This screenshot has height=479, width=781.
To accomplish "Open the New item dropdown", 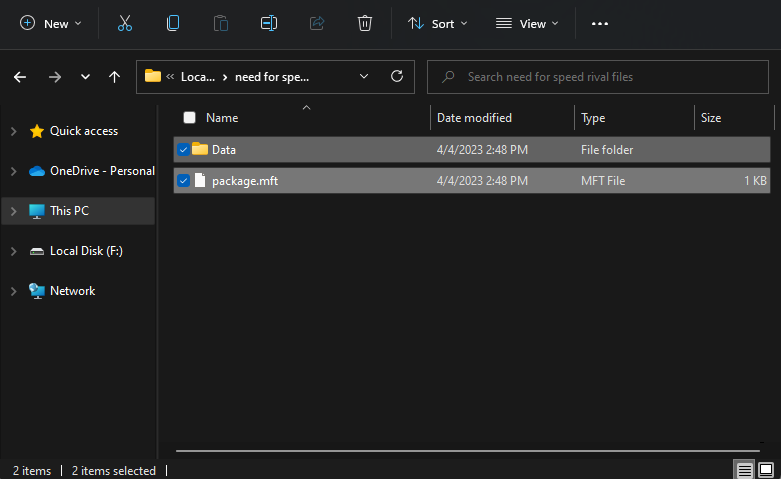I will point(50,23).
